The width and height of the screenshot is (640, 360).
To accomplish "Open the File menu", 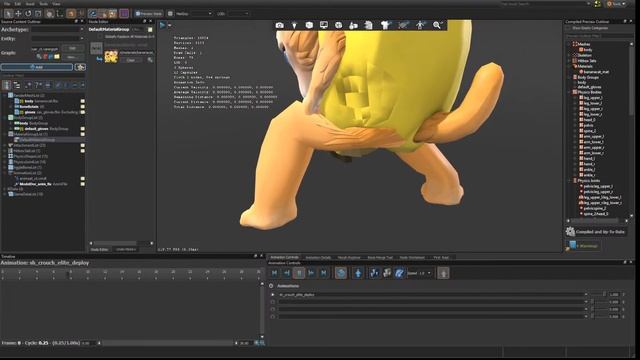I will click(7, 4).
